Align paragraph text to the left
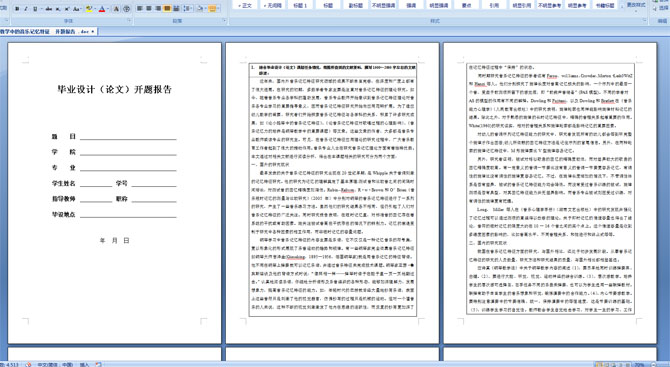 [x=140, y=9]
